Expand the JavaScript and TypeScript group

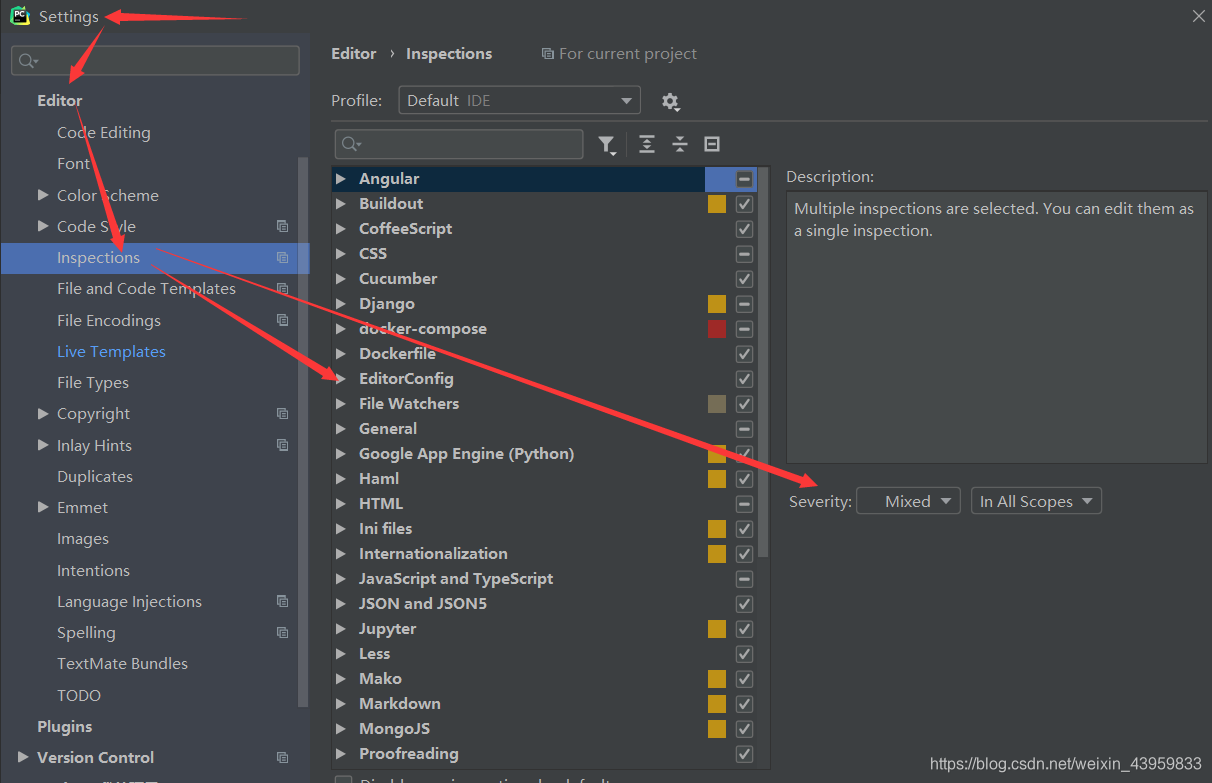pyautogui.click(x=340, y=579)
